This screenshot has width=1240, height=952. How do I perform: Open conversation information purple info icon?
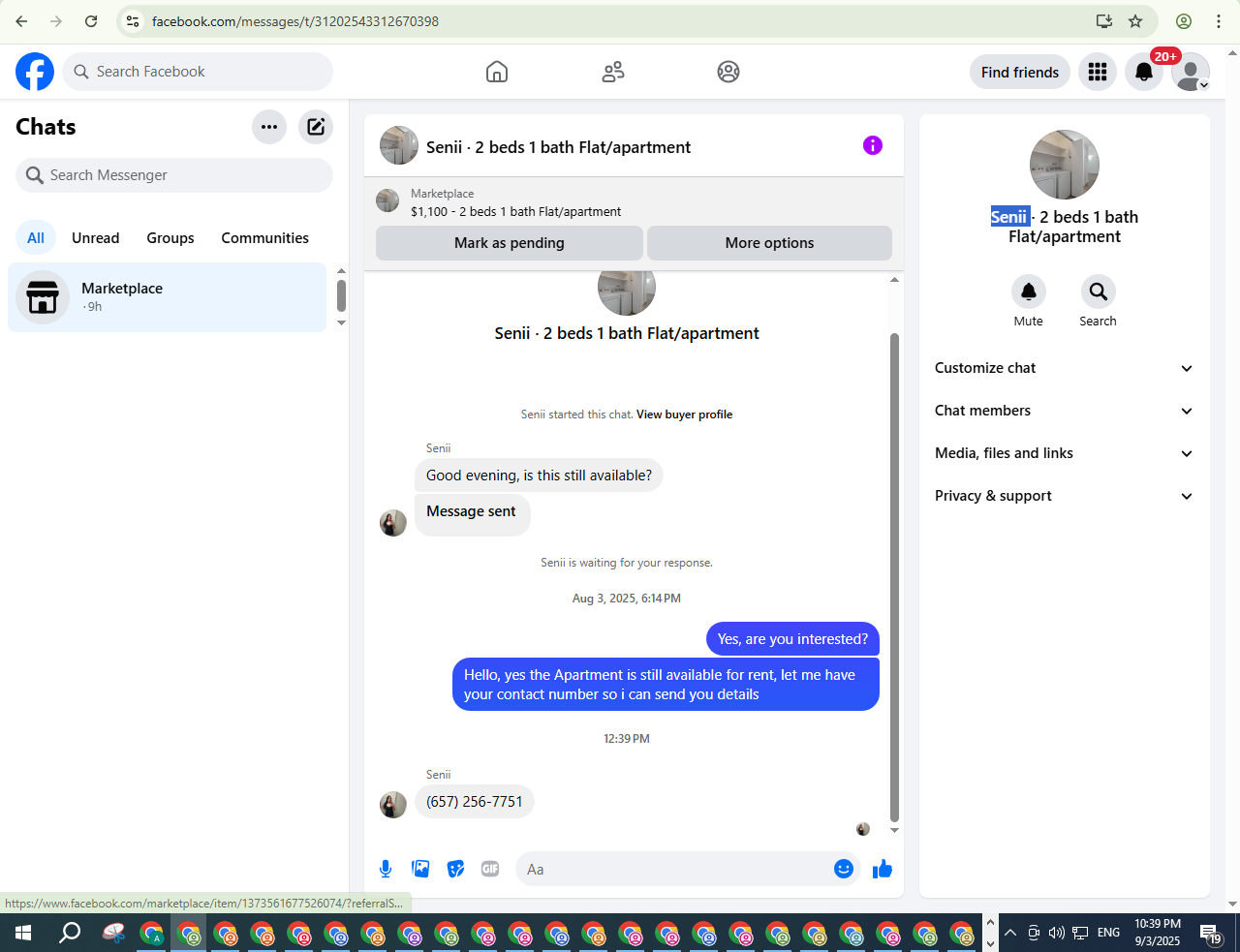[873, 145]
